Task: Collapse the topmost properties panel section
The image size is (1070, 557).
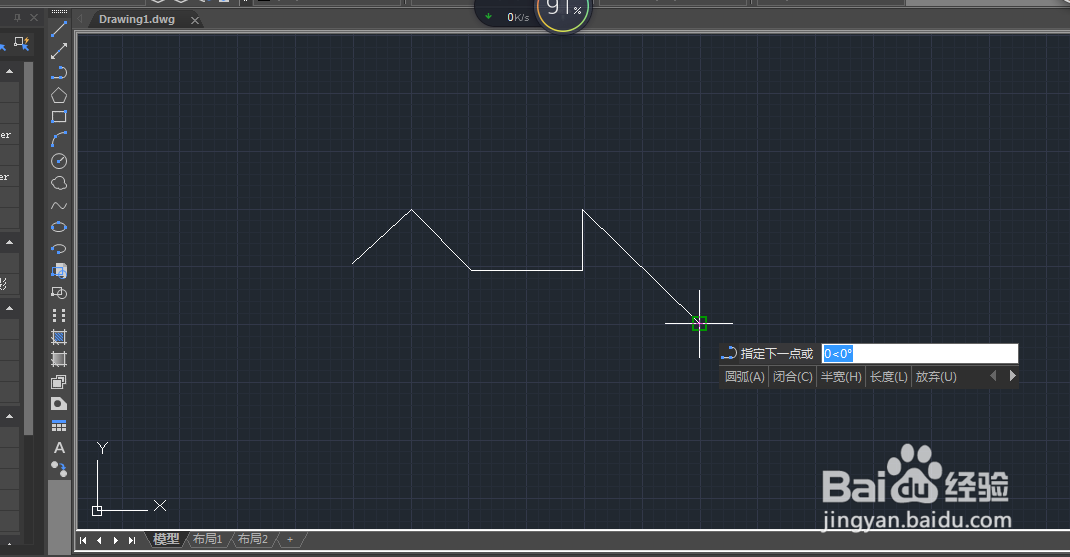Action: click(10, 71)
